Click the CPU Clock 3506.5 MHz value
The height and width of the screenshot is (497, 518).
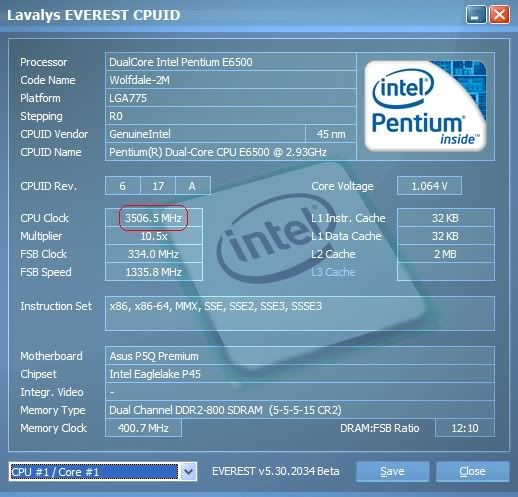[x=154, y=218]
